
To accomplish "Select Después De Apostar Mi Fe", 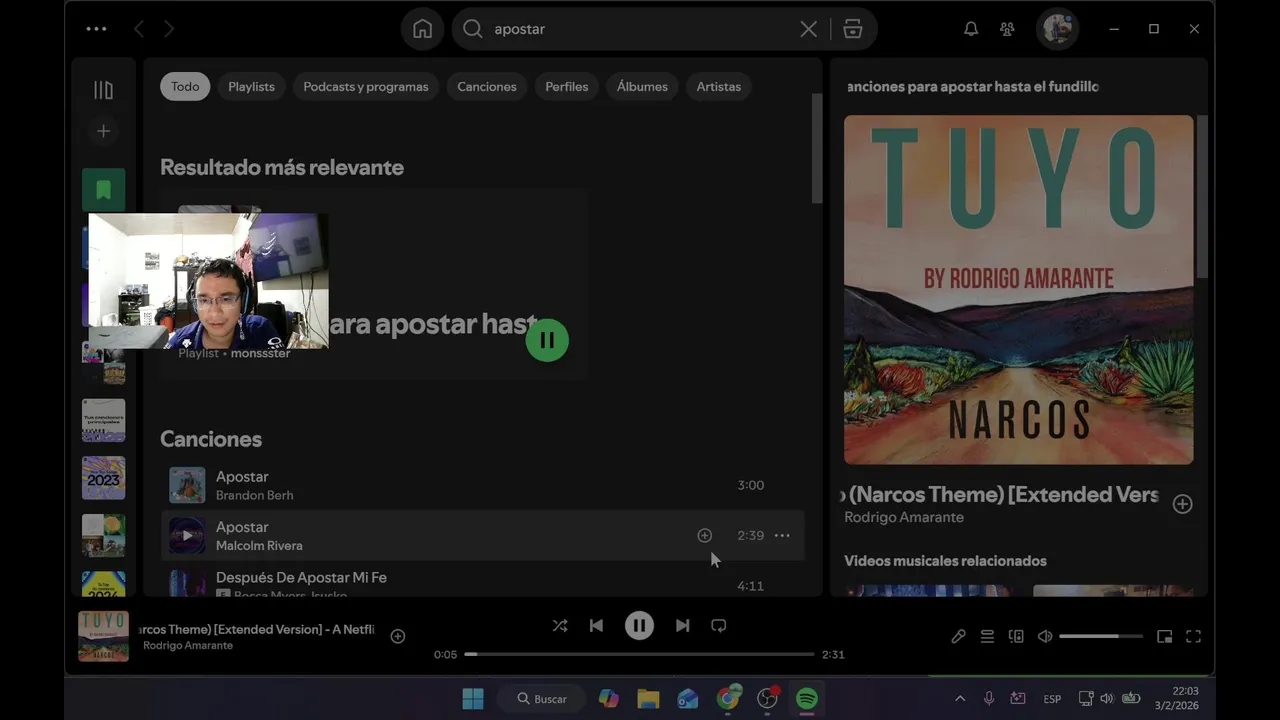I will (x=301, y=577).
